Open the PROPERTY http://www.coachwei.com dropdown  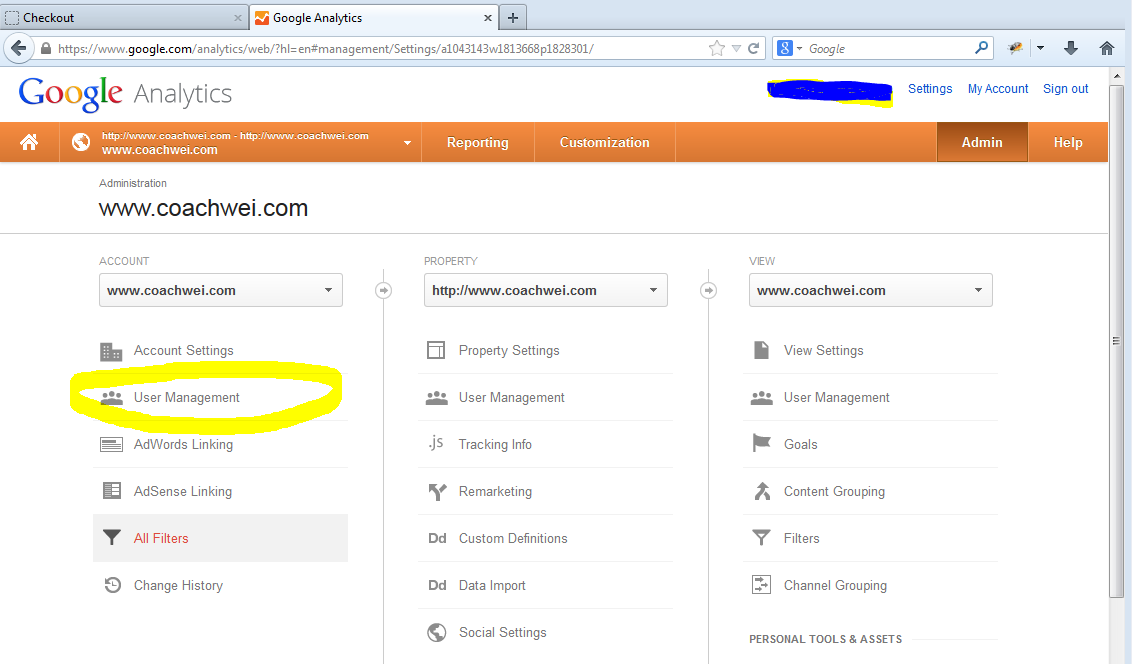pyautogui.click(x=545, y=290)
